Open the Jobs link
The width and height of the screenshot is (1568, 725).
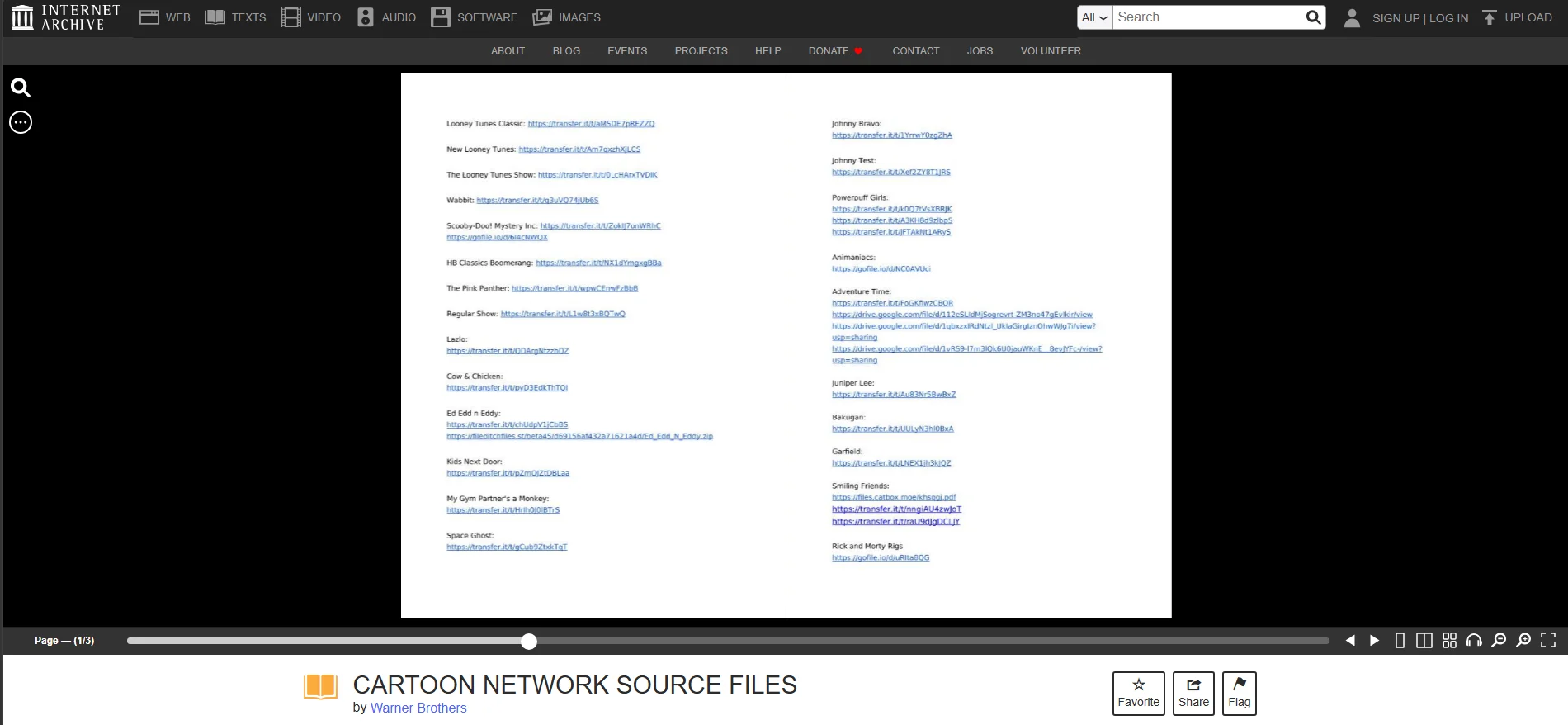(x=980, y=51)
